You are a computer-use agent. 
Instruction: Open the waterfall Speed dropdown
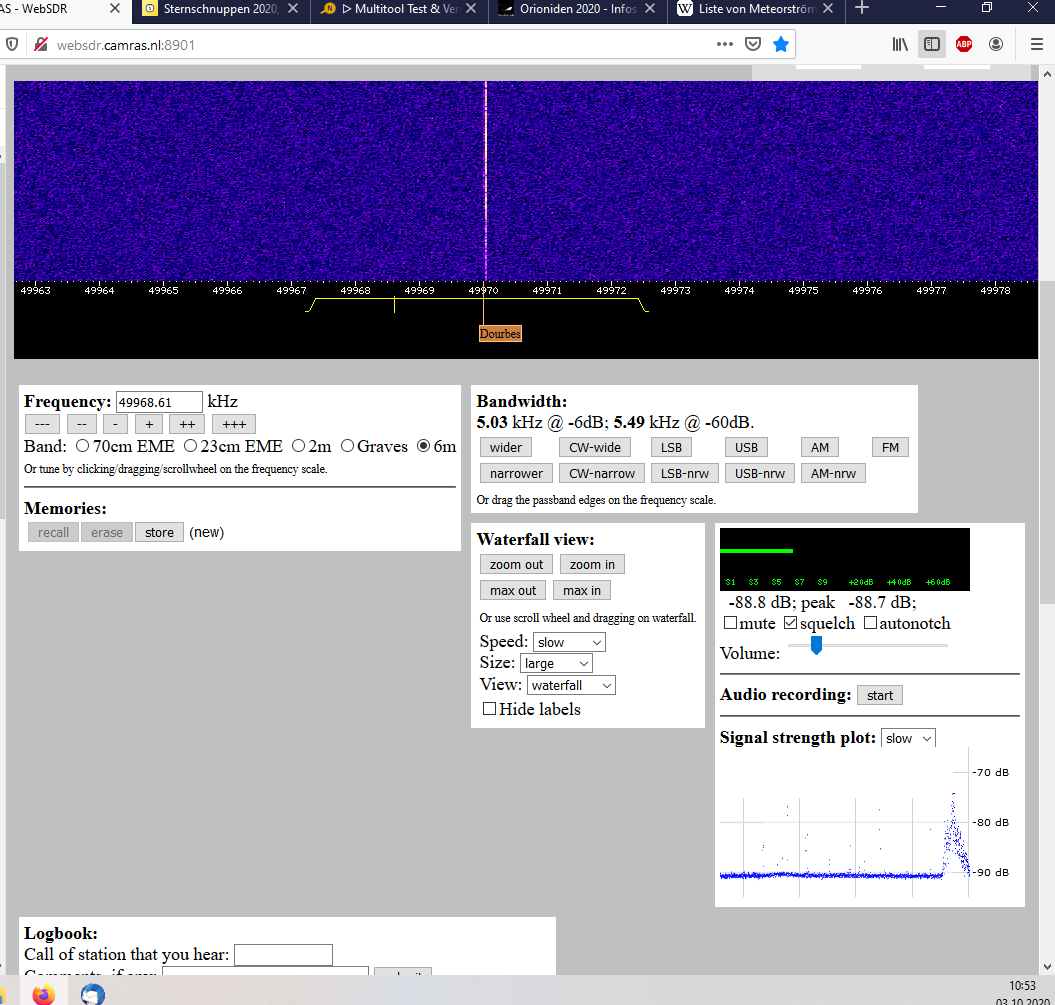click(x=569, y=642)
